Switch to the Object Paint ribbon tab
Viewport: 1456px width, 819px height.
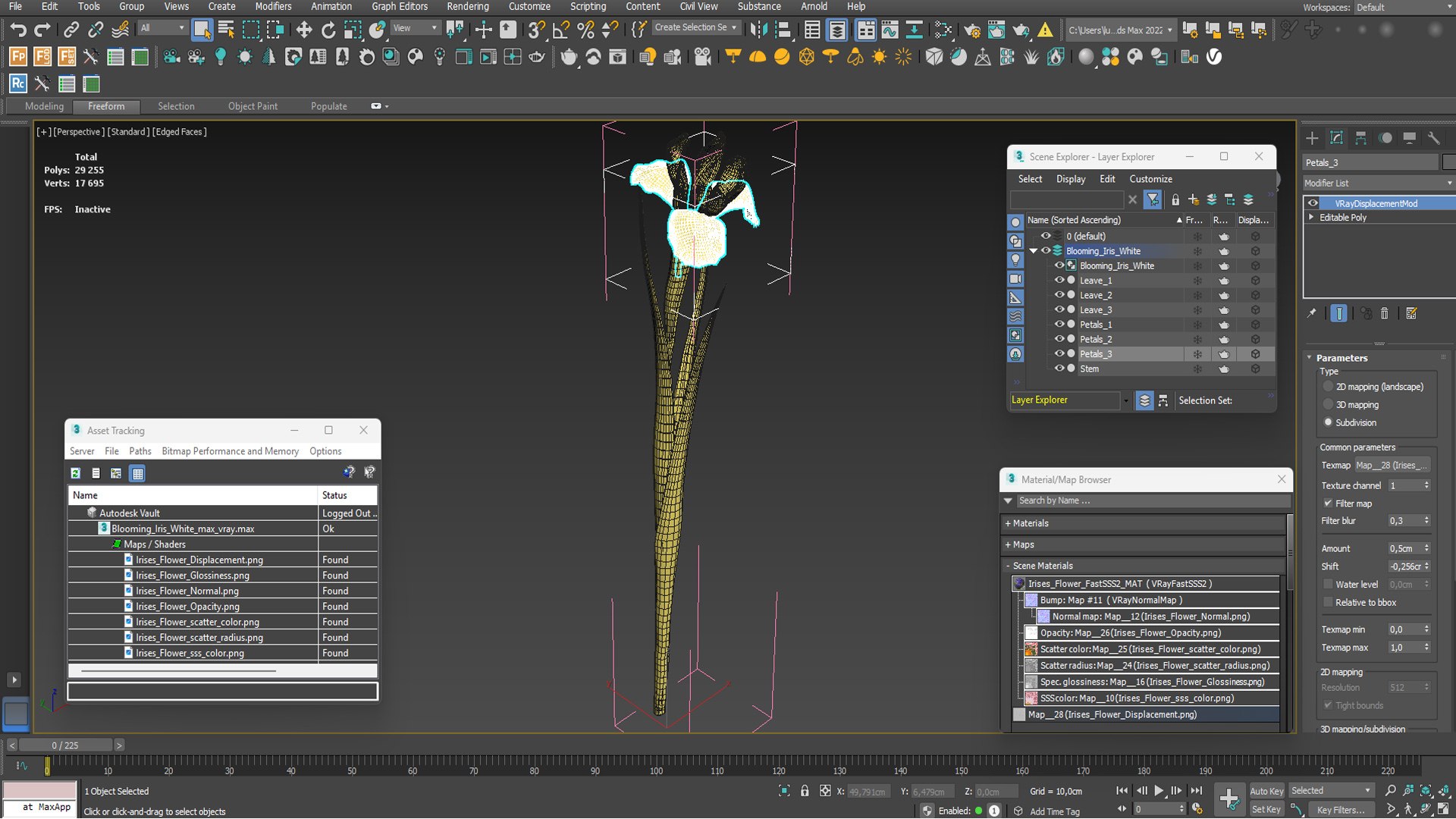[x=253, y=106]
